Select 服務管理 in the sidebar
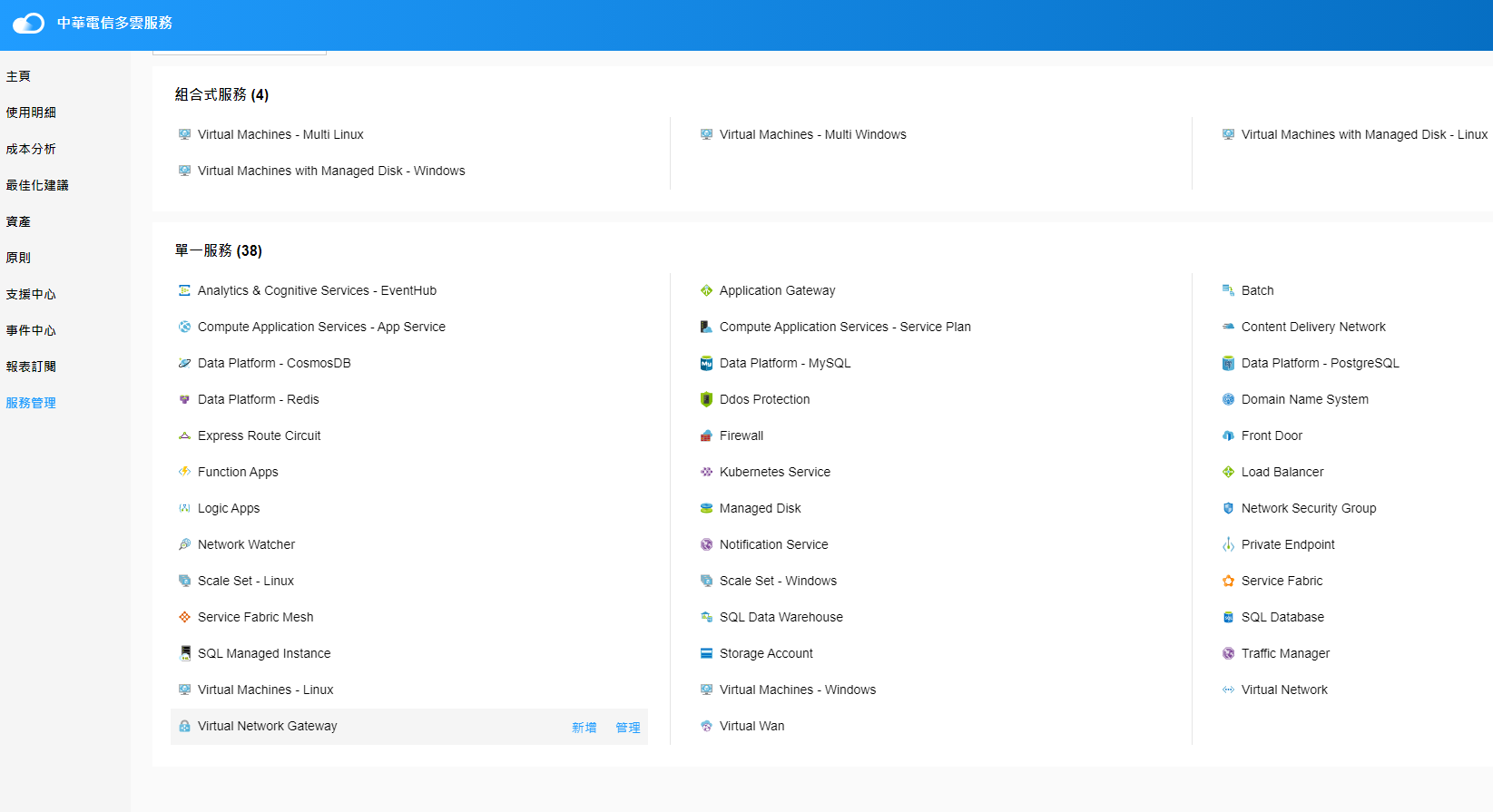The width and height of the screenshot is (1493, 812). (31, 403)
